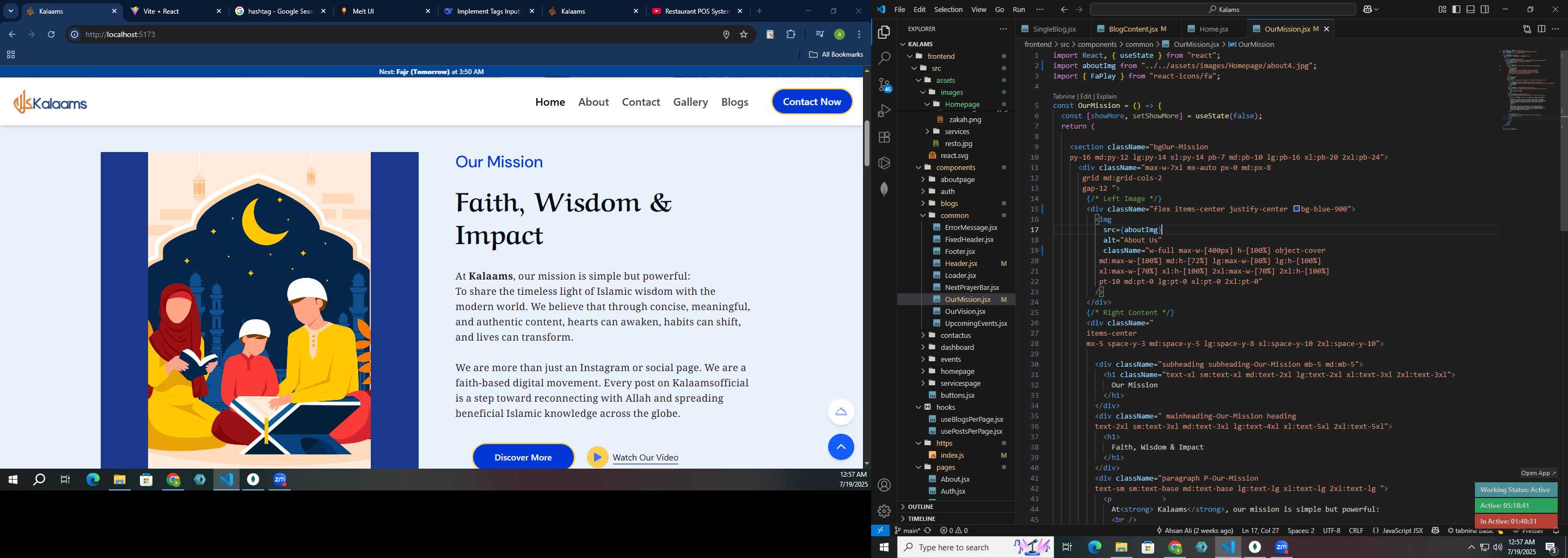Bookmark this page with the star icon
This screenshot has width=1568, height=558.
[x=743, y=34]
